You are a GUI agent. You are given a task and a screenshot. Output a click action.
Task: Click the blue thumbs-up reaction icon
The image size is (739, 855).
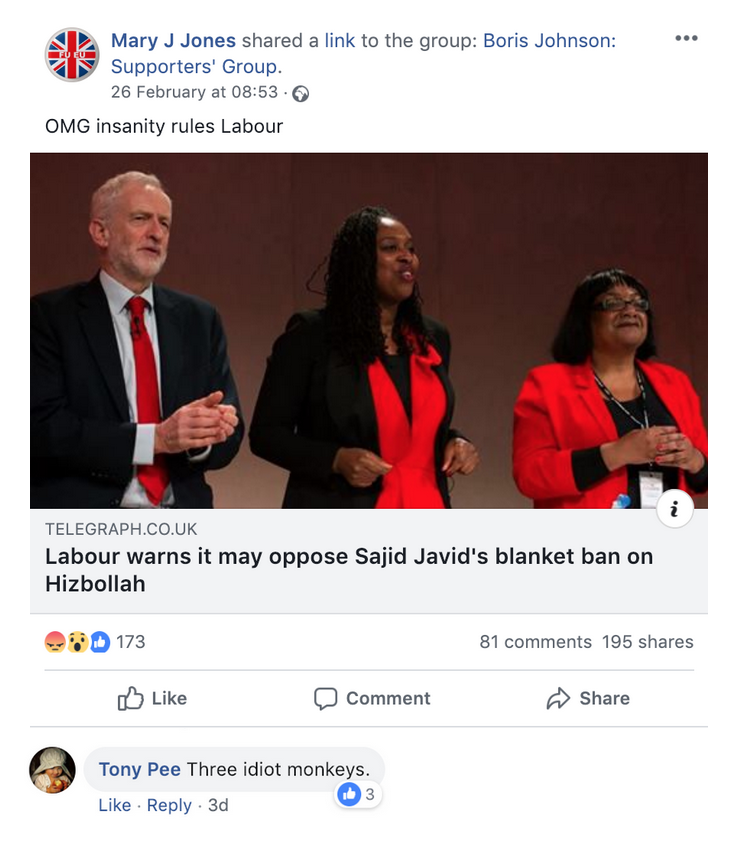[x=100, y=642]
